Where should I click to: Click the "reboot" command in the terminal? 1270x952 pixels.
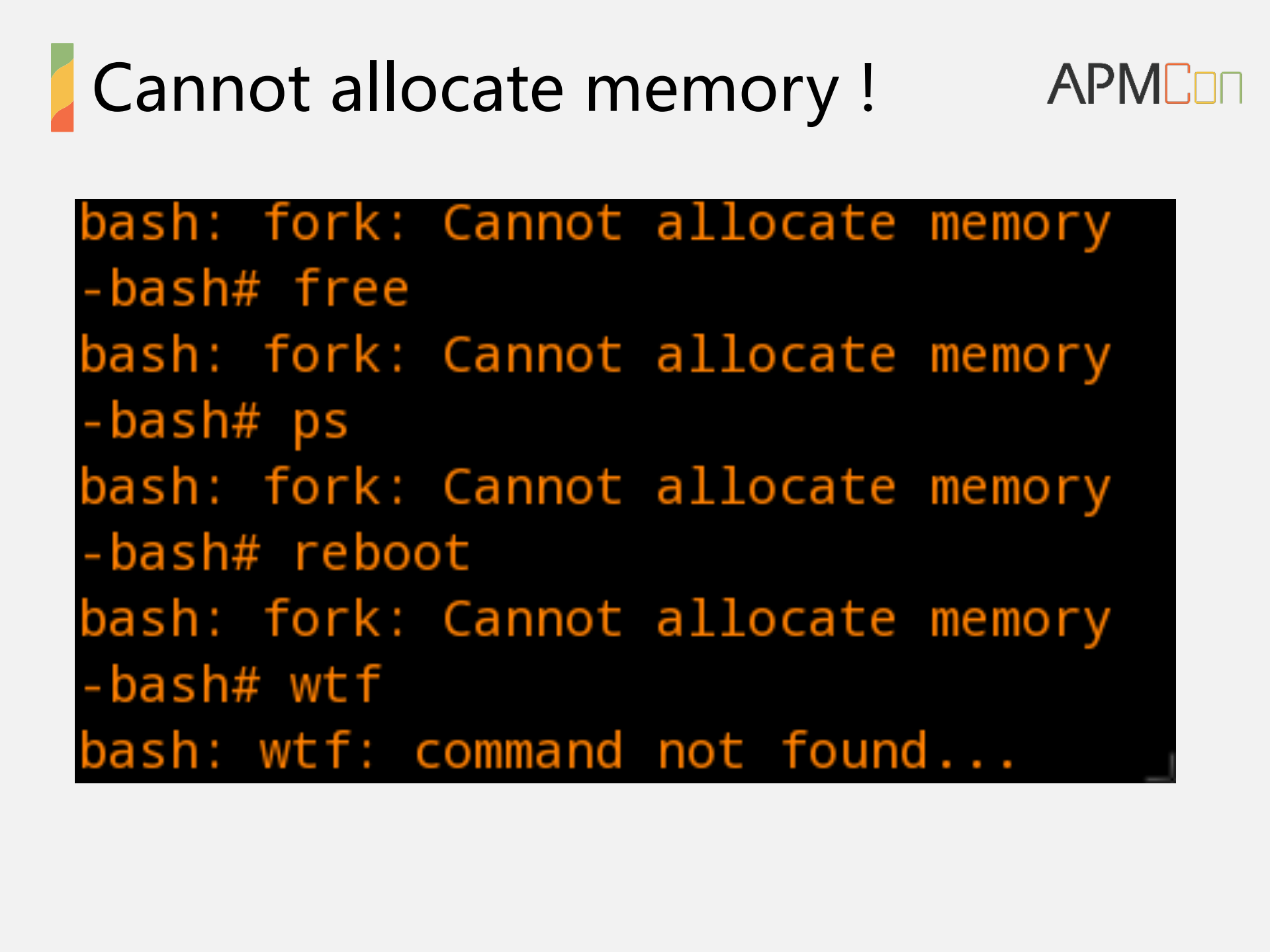click(x=381, y=553)
